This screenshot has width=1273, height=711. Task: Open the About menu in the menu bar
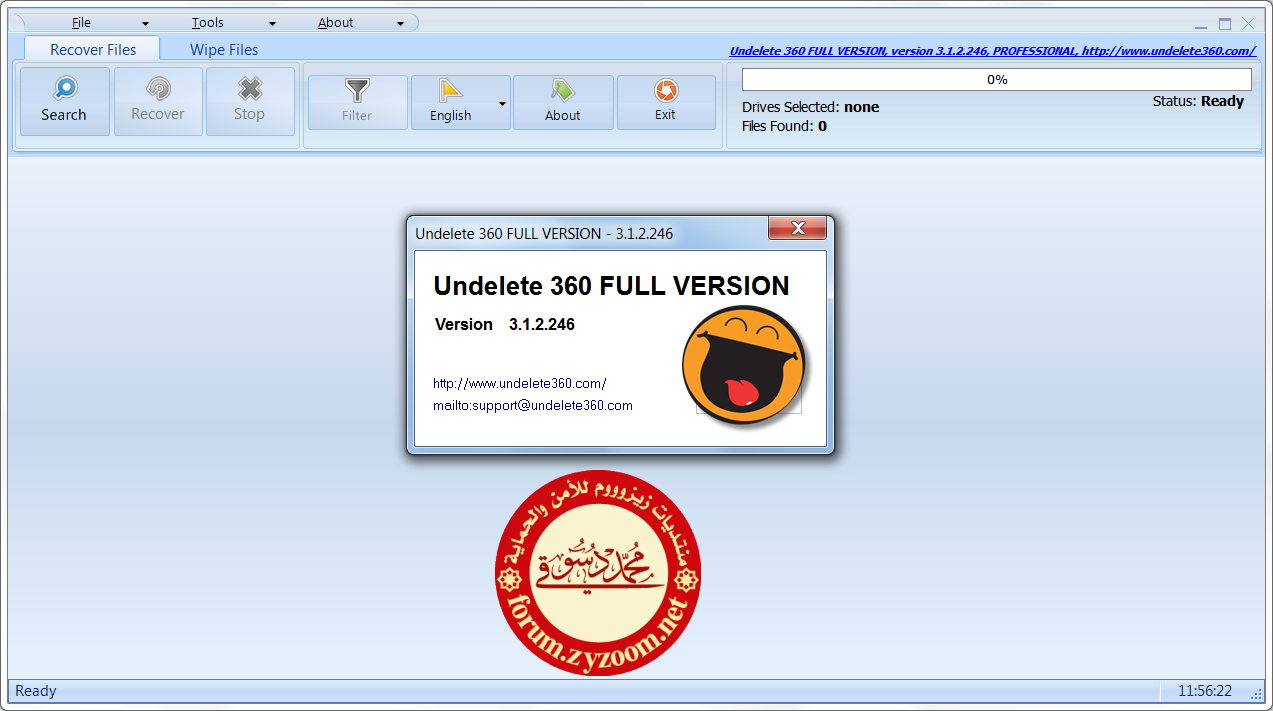(336, 23)
